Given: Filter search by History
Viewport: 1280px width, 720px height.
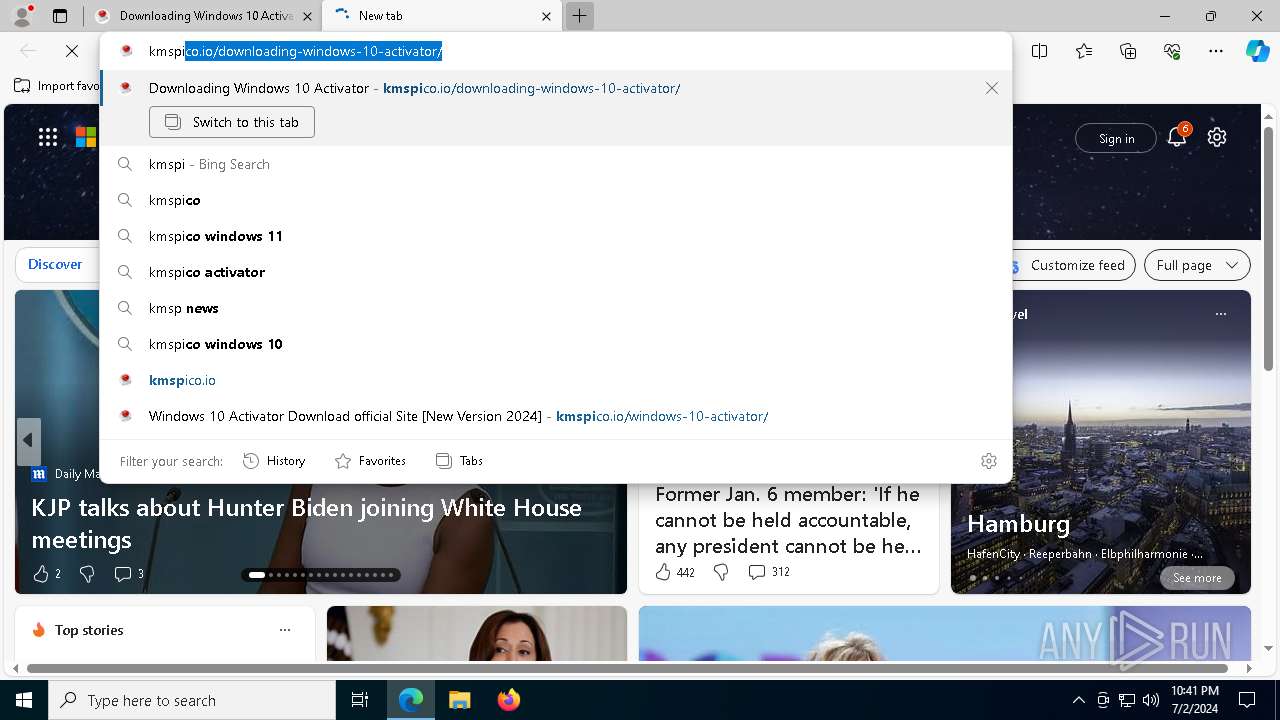Looking at the screenshot, I should coord(274,461).
